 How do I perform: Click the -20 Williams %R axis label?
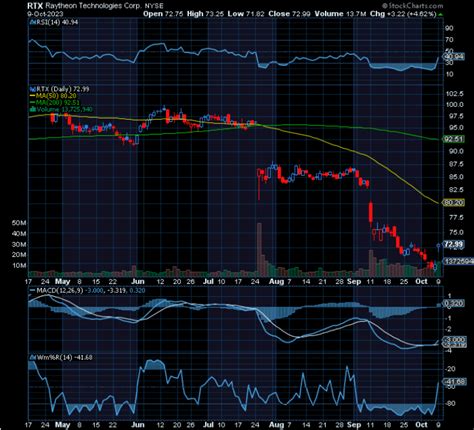(x=451, y=369)
